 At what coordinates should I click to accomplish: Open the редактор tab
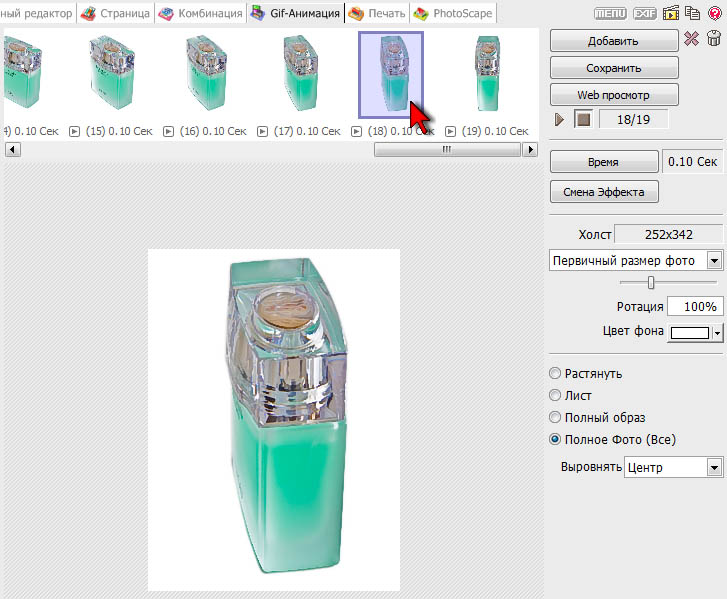tap(36, 13)
